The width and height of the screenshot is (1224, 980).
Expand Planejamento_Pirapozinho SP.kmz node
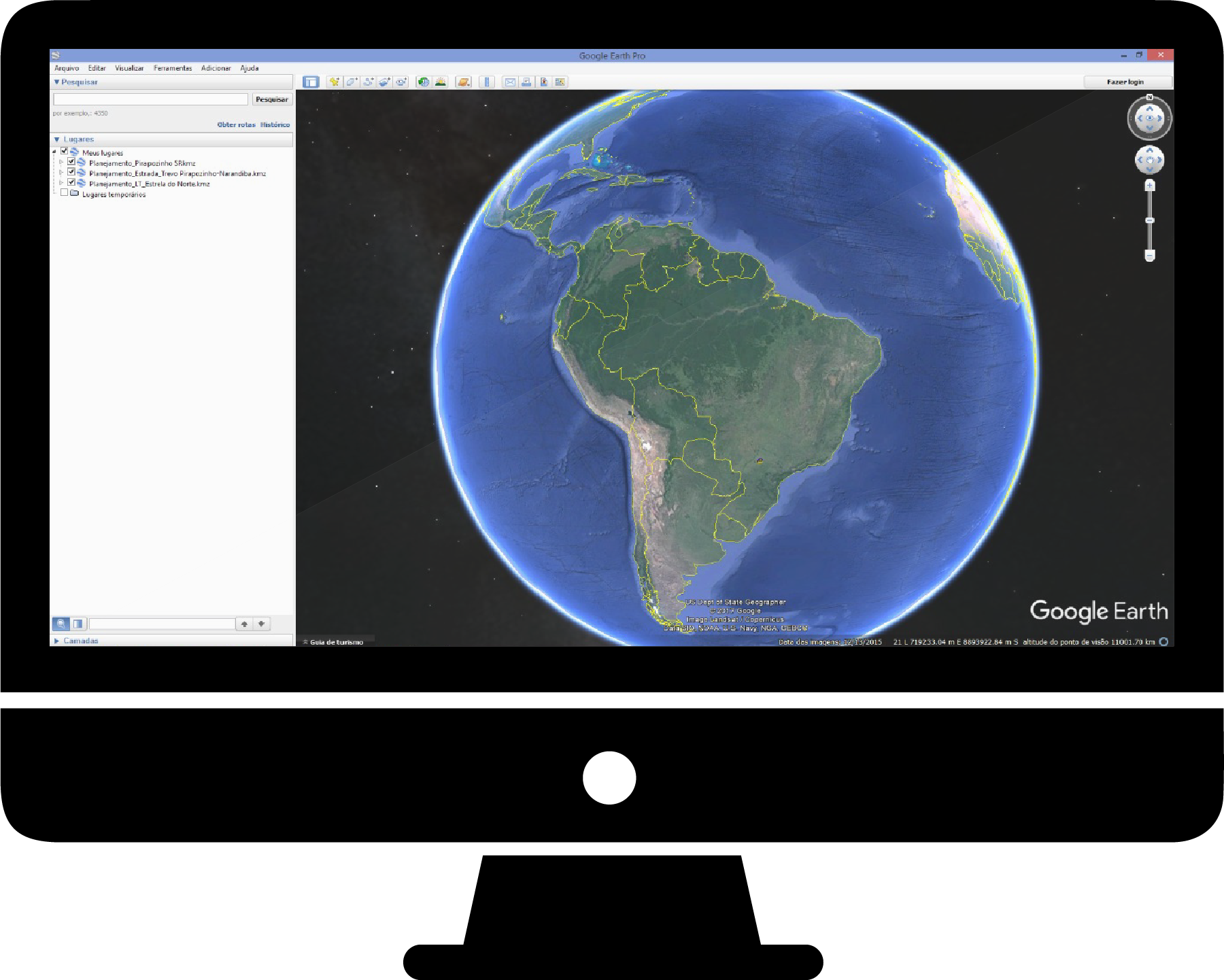(x=61, y=163)
